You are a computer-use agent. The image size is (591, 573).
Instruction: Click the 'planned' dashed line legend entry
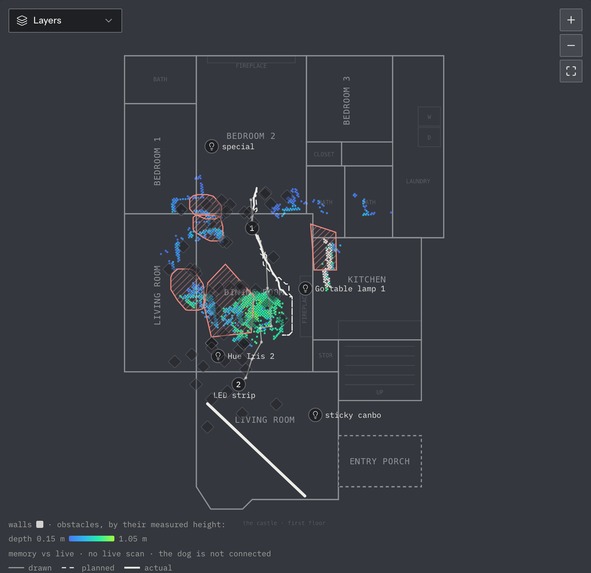point(87,568)
